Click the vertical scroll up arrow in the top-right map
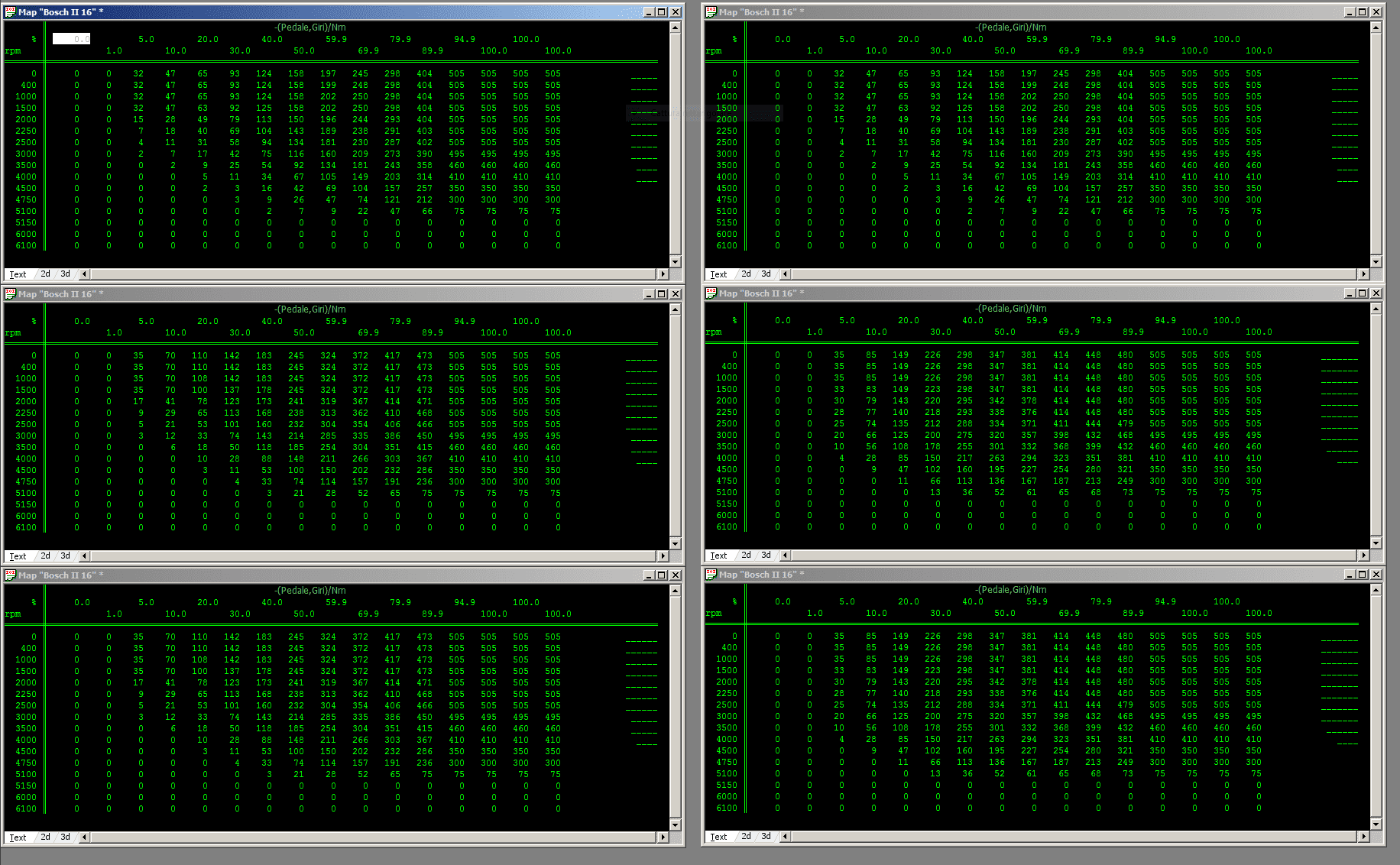Viewport: 1400px width, 865px height. coord(1376,28)
